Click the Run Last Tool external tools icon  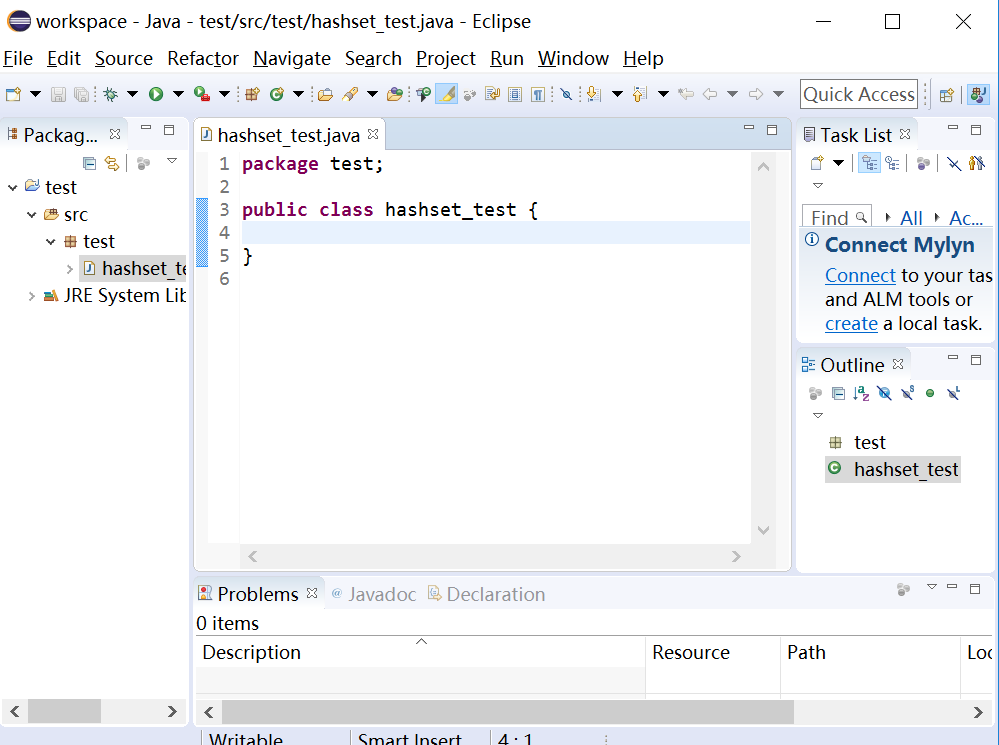pyautogui.click(x=202, y=94)
